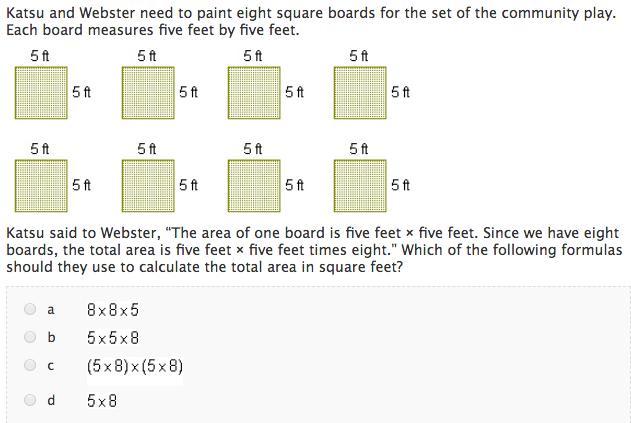Click the letter label 'd' option
The image size is (631, 423).
(51, 400)
